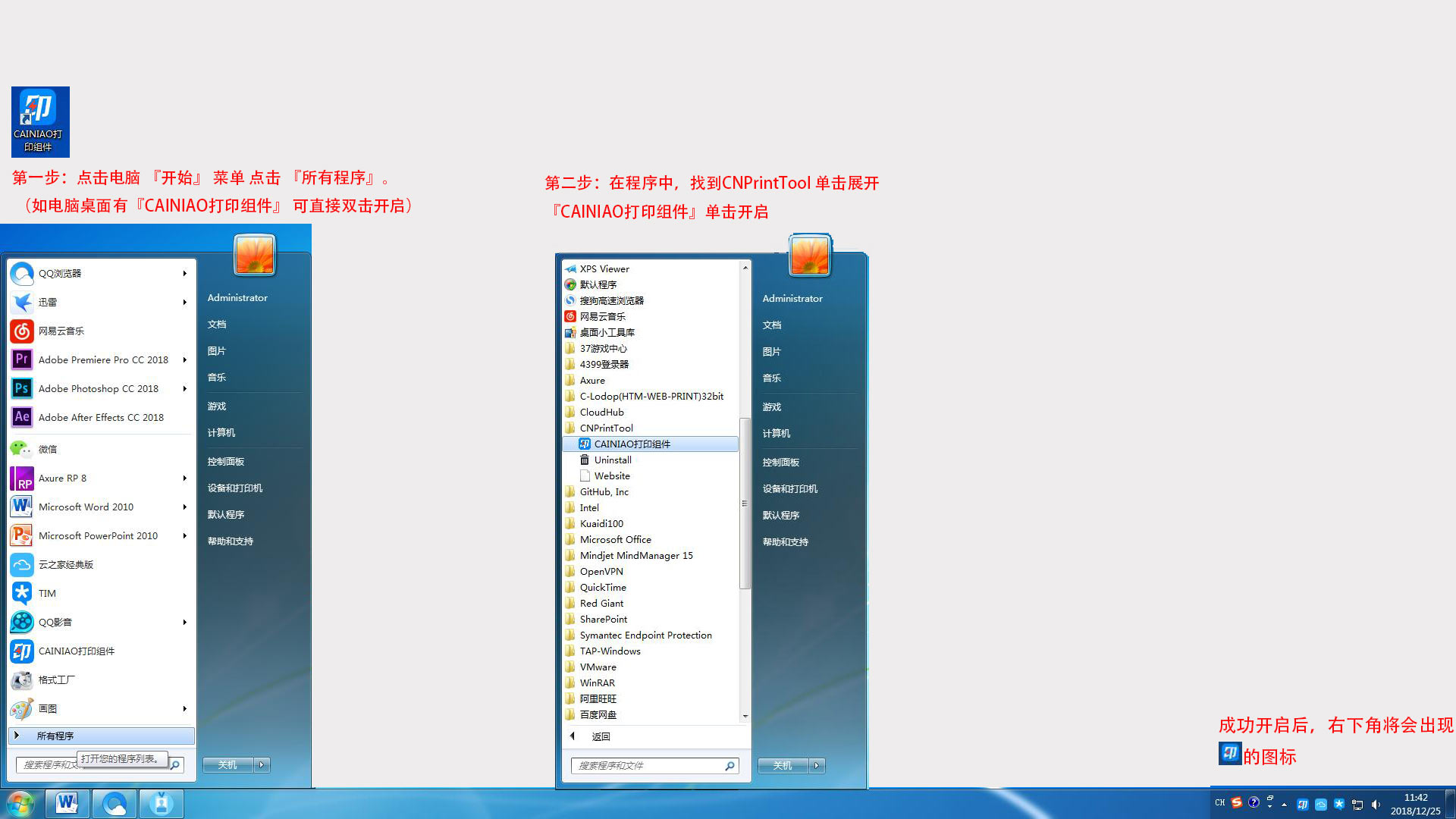Click 控制面板 in left start menu

[226, 462]
